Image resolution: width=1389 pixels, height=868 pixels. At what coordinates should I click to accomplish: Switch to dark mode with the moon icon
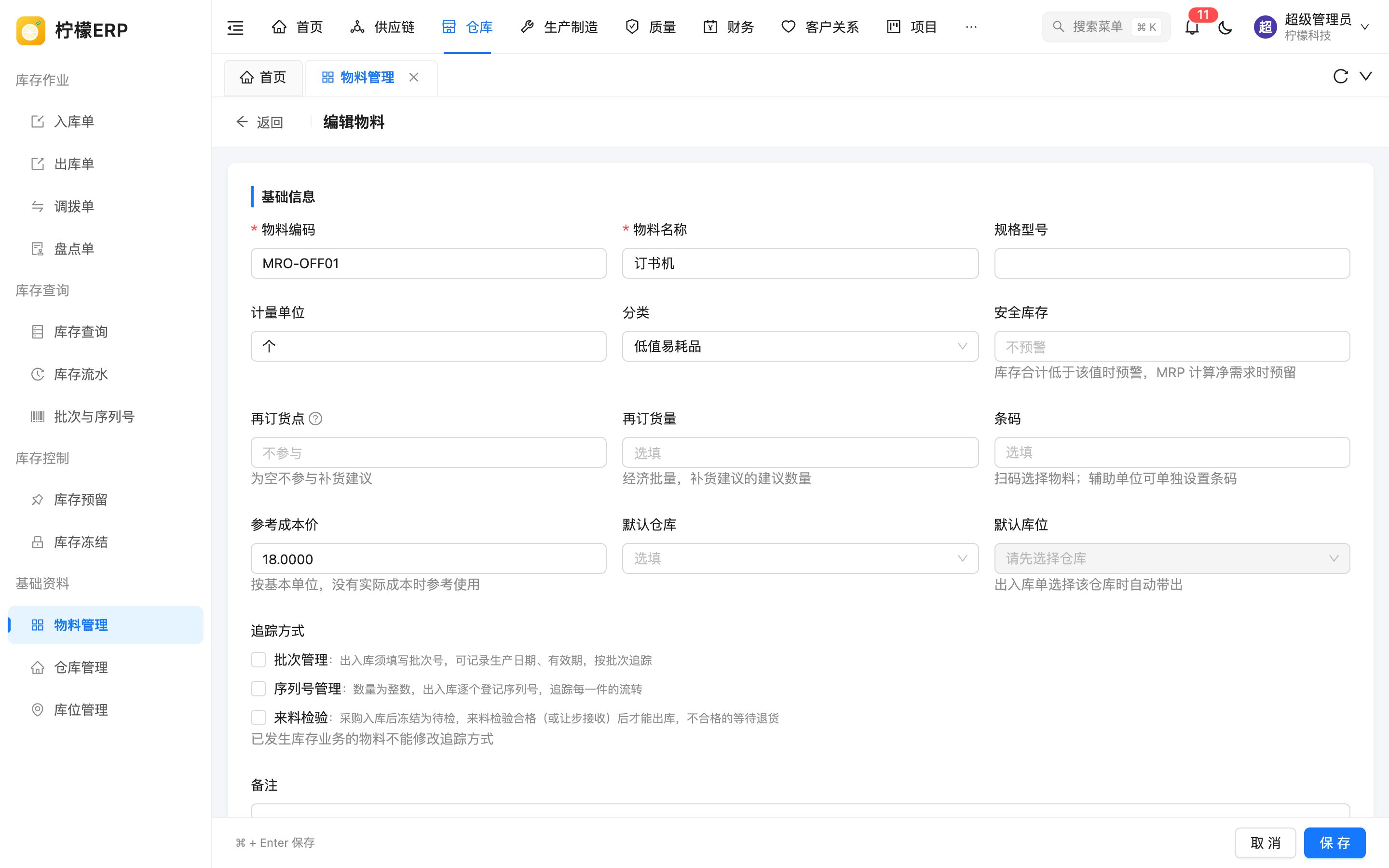1225,27
